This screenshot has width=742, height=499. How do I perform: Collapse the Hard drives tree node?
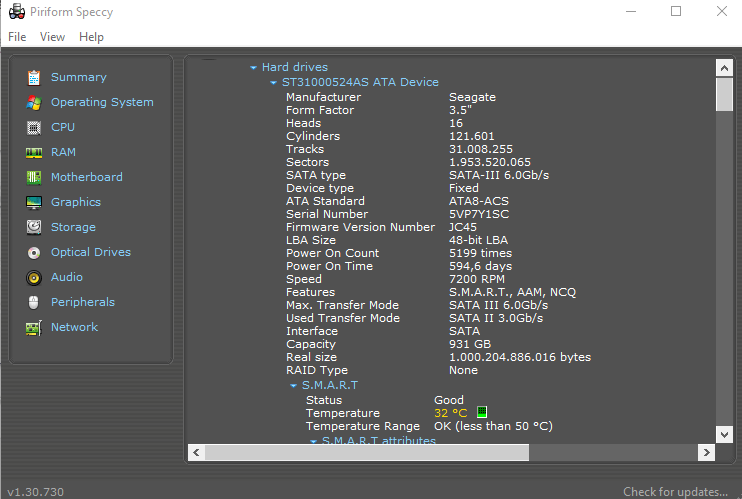click(253, 68)
